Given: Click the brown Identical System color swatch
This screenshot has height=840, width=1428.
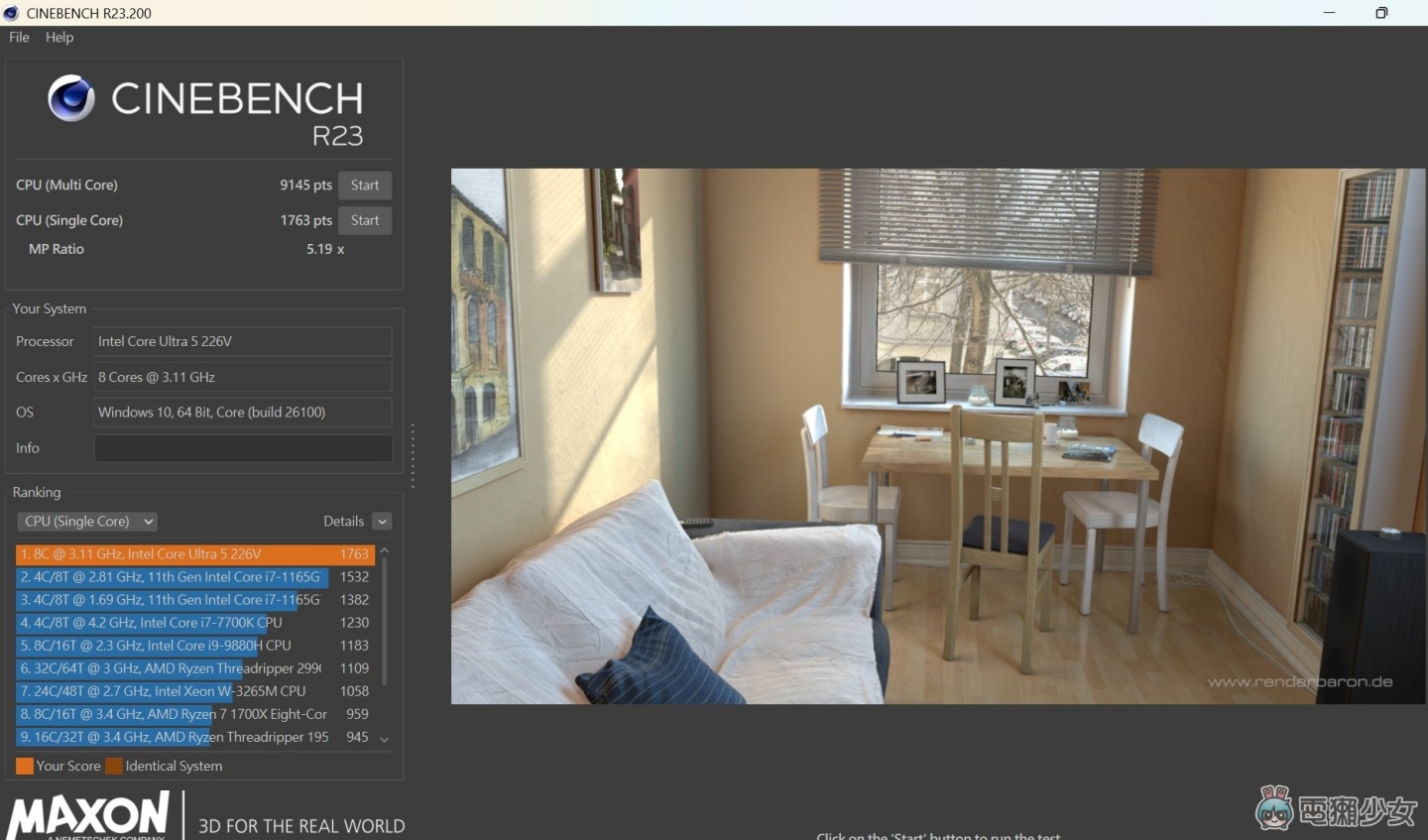Looking at the screenshot, I should coord(114,766).
